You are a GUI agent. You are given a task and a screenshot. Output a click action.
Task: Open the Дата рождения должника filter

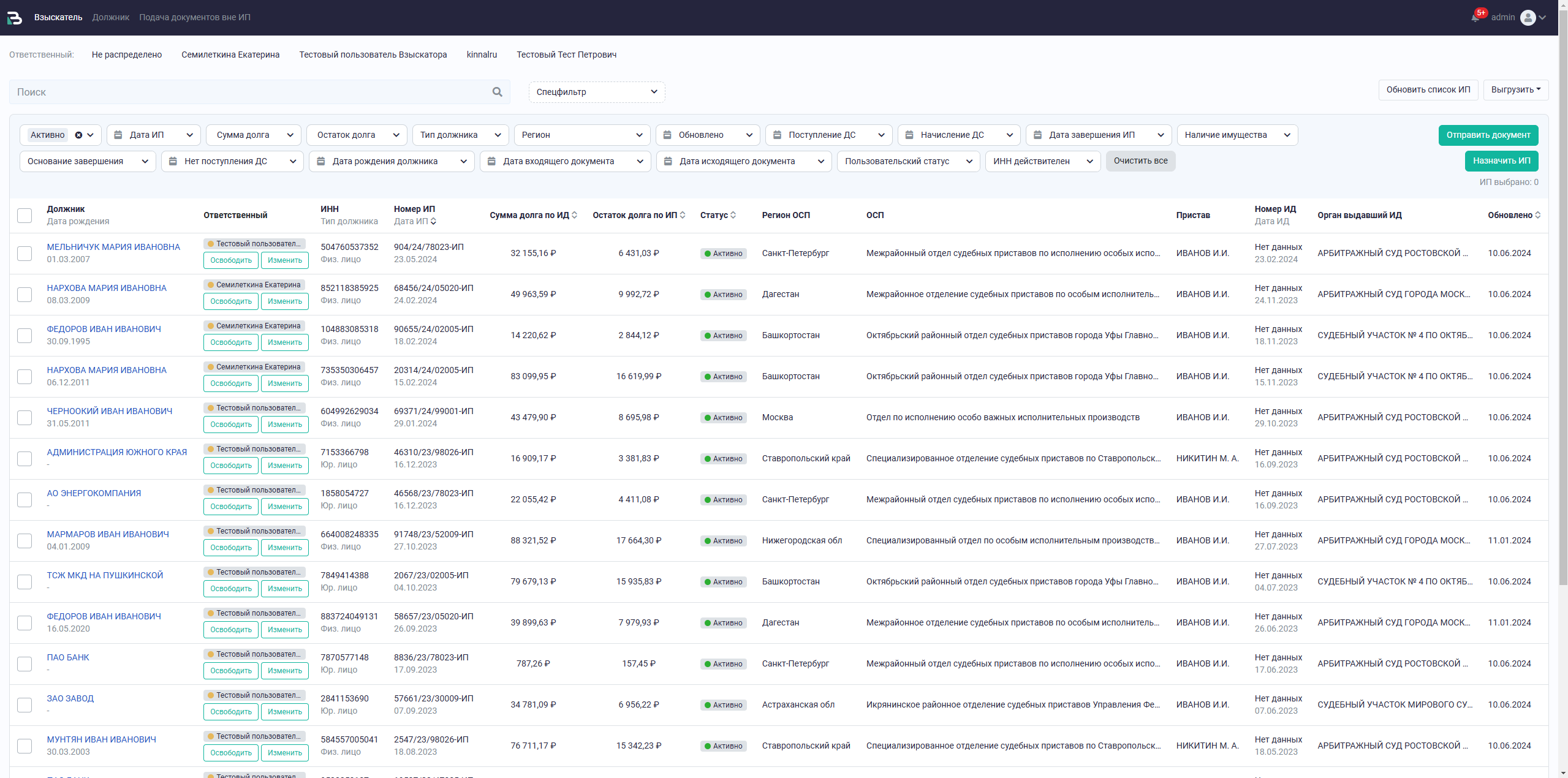tap(392, 161)
